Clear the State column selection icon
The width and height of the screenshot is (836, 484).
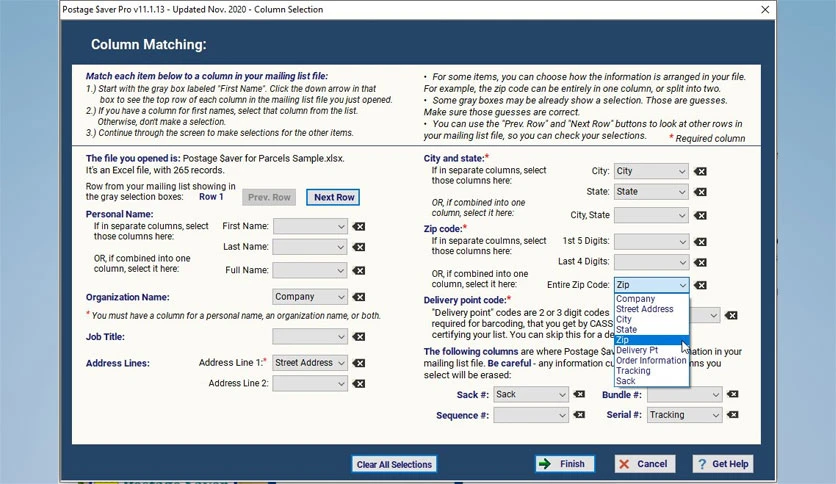coord(700,192)
